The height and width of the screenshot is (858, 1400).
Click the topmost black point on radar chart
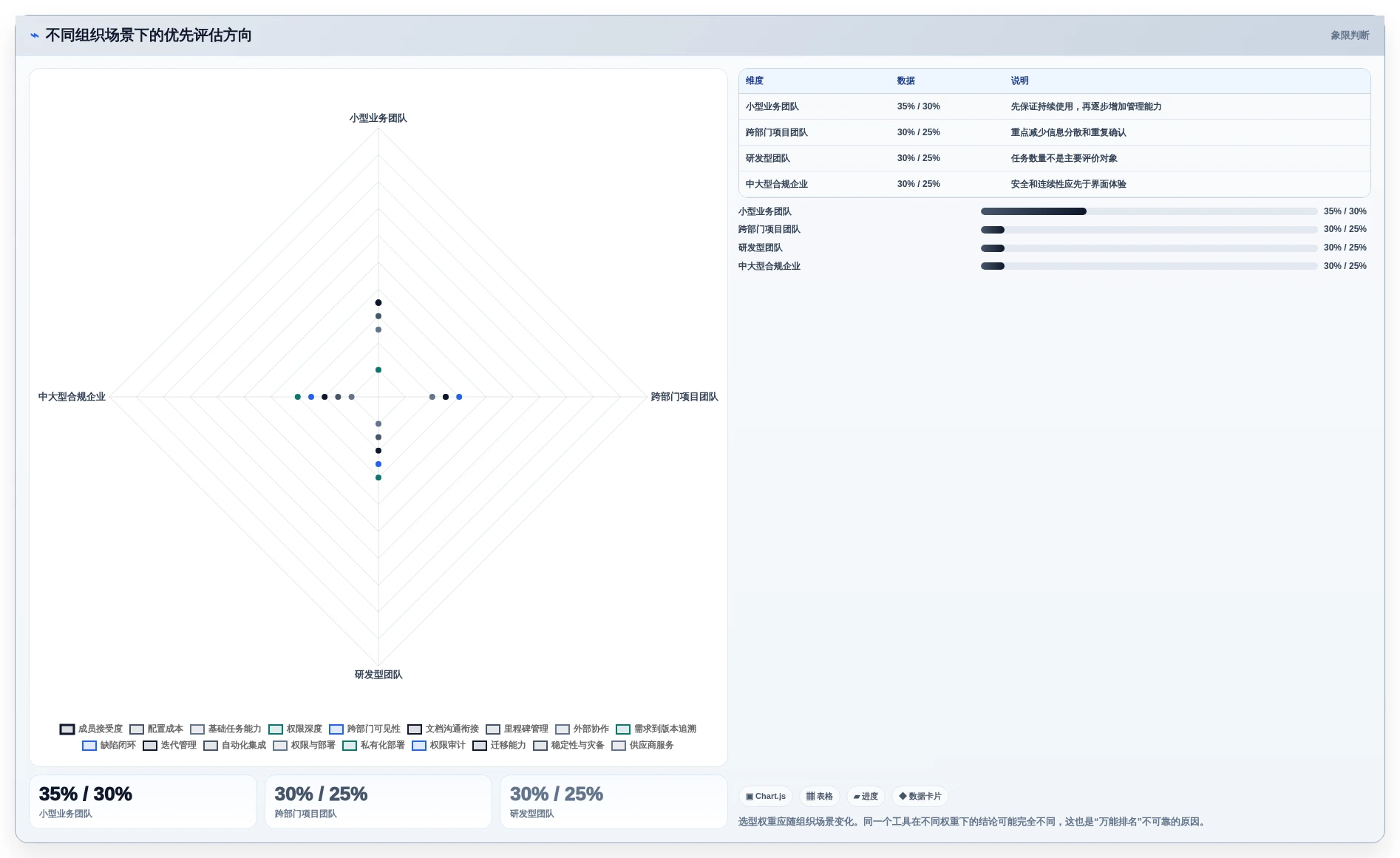(x=378, y=302)
